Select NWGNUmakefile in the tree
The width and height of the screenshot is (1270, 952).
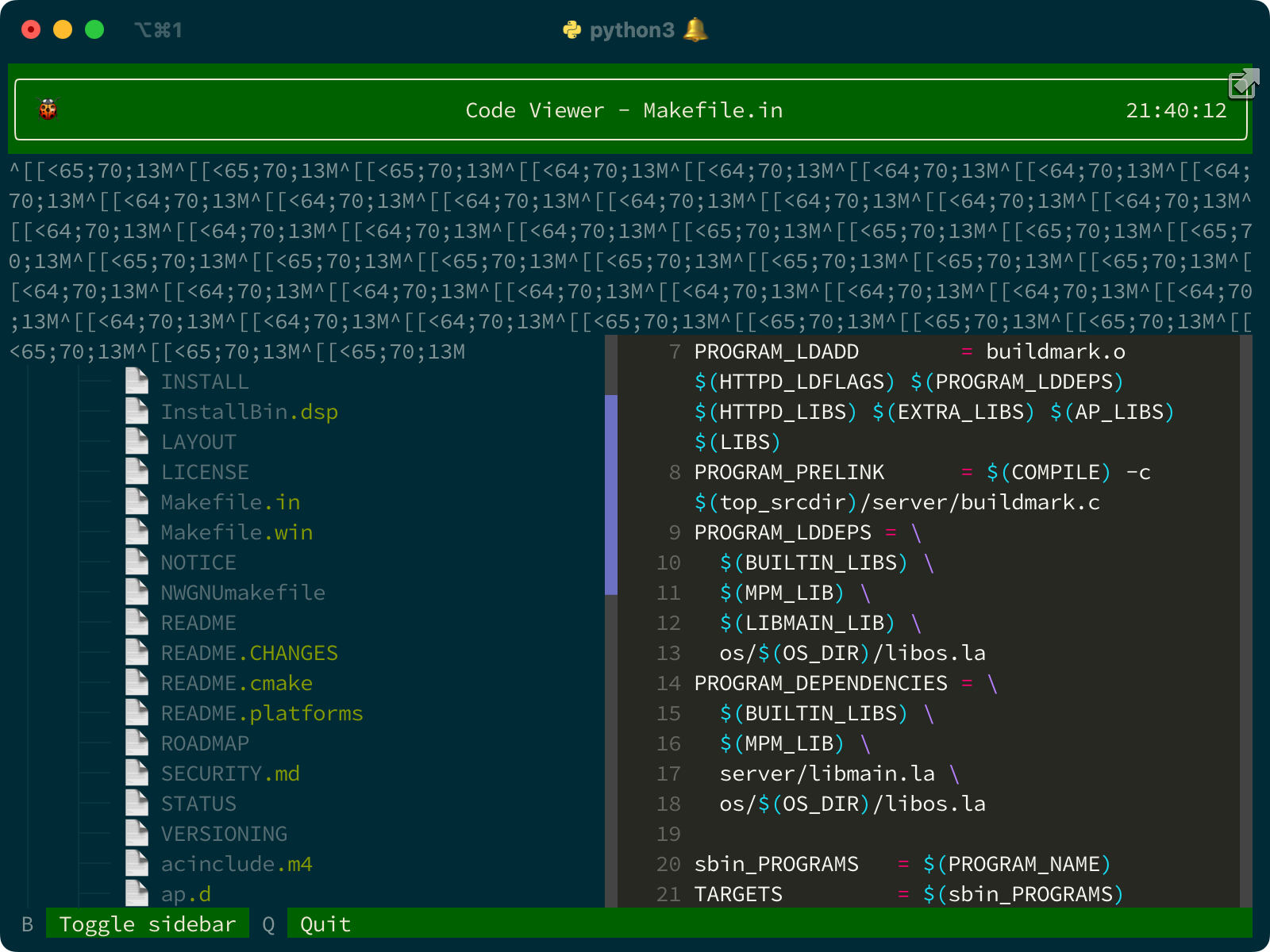click(243, 593)
